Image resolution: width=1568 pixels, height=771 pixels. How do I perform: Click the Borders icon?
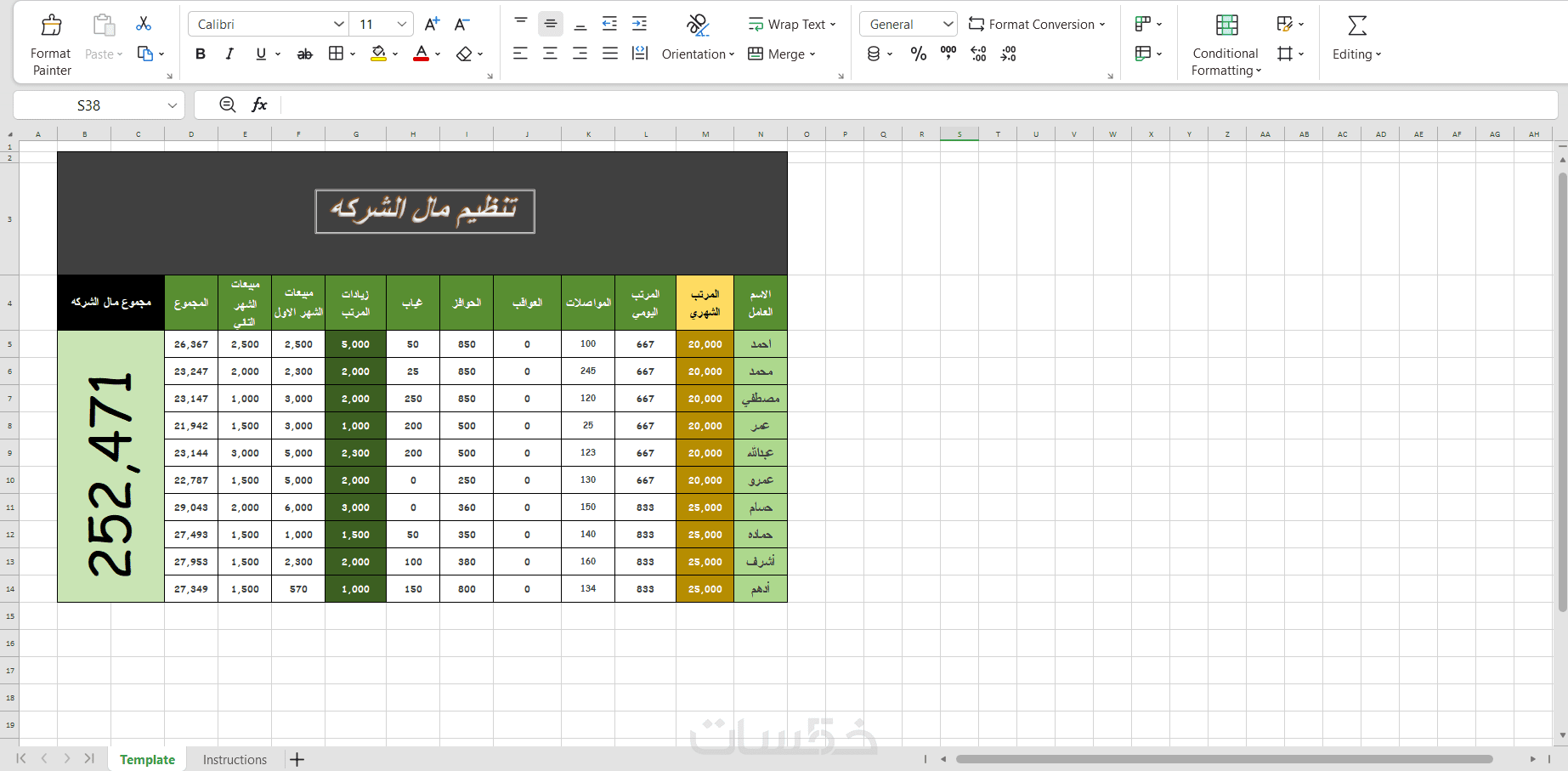337,54
